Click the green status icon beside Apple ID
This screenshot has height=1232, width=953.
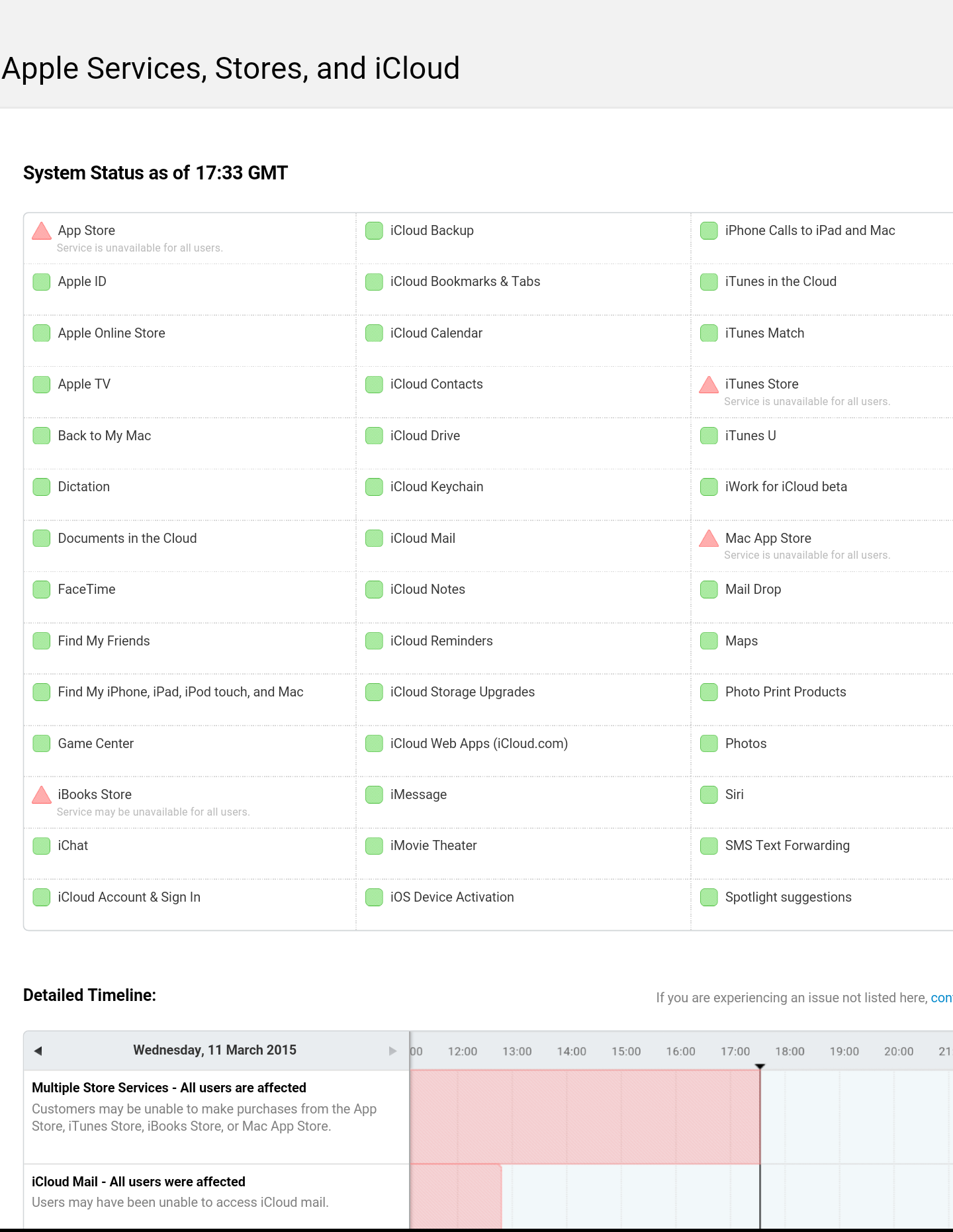[x=42, y=282]
